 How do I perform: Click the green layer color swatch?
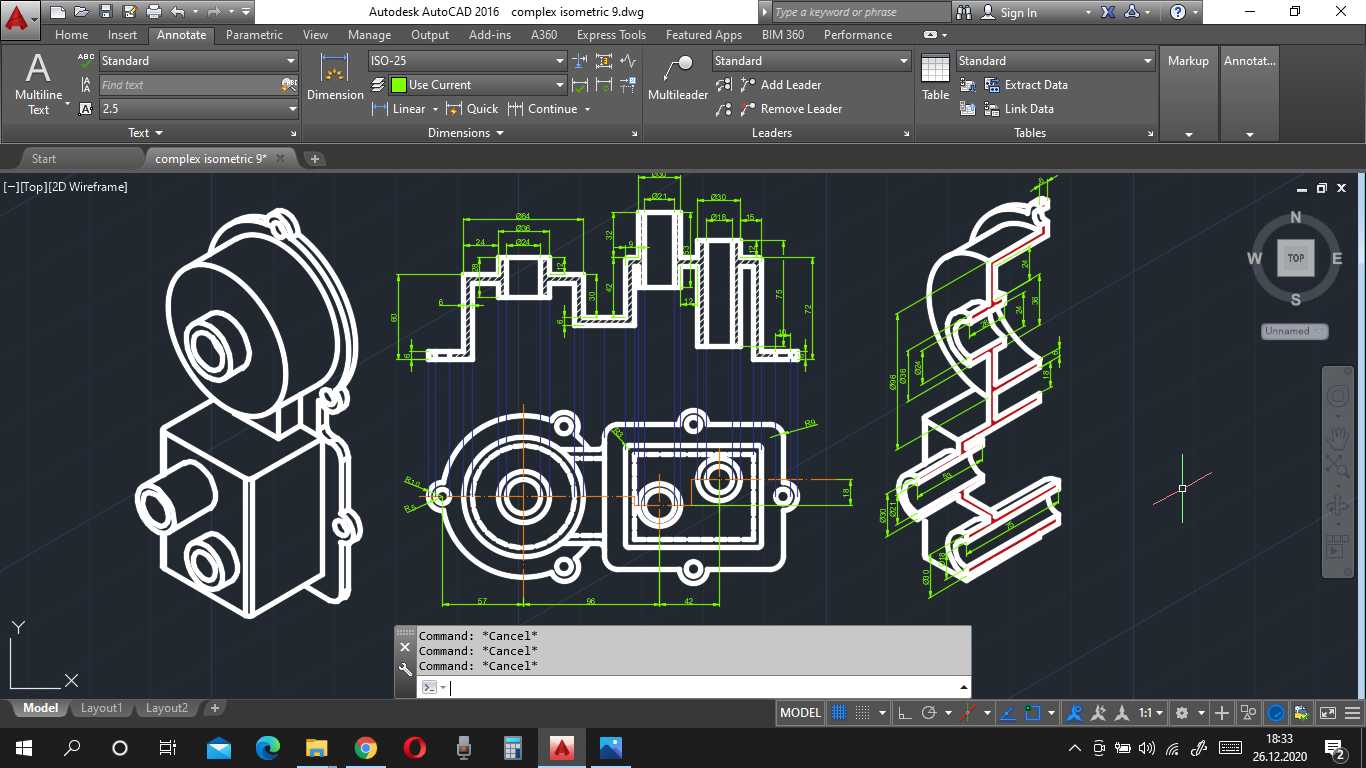398,85
